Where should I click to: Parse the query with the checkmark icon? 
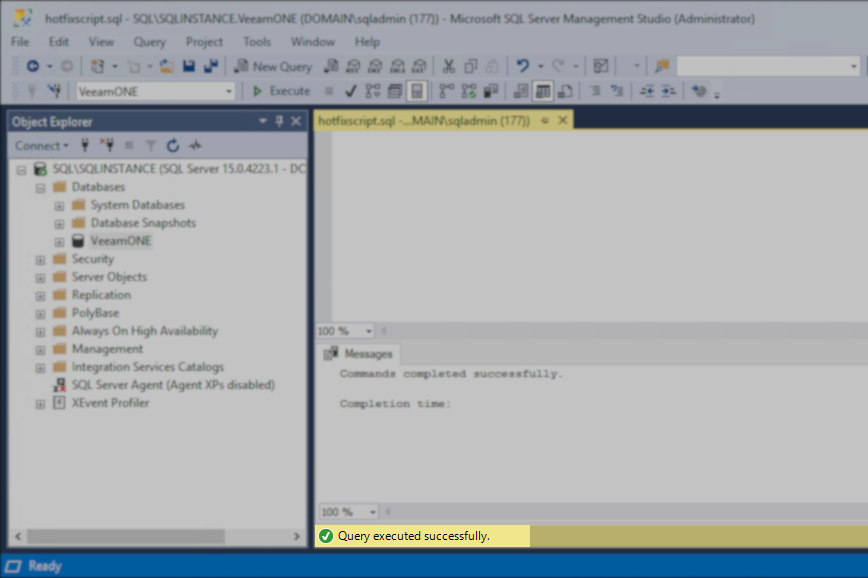coord(350,91)
